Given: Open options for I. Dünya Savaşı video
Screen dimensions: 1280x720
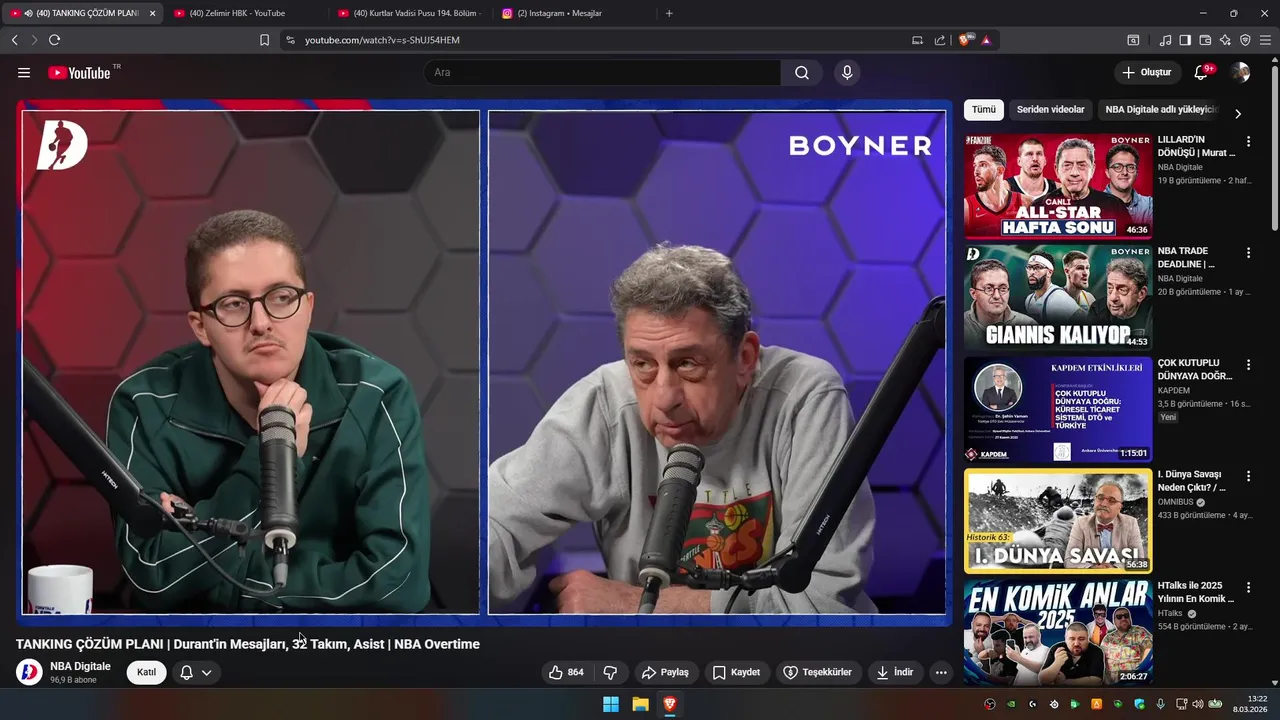Looking at the screenshot, I should pos(1248,476).
